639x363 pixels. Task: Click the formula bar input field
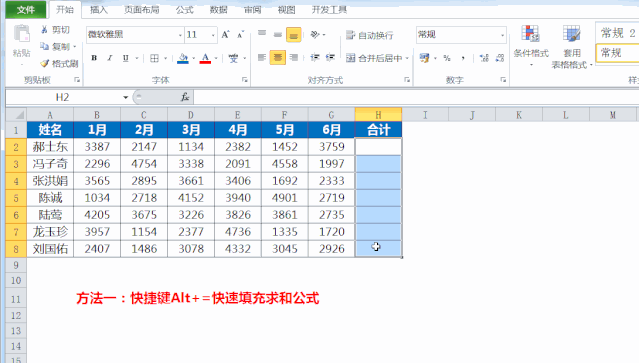tap(416, 97)
